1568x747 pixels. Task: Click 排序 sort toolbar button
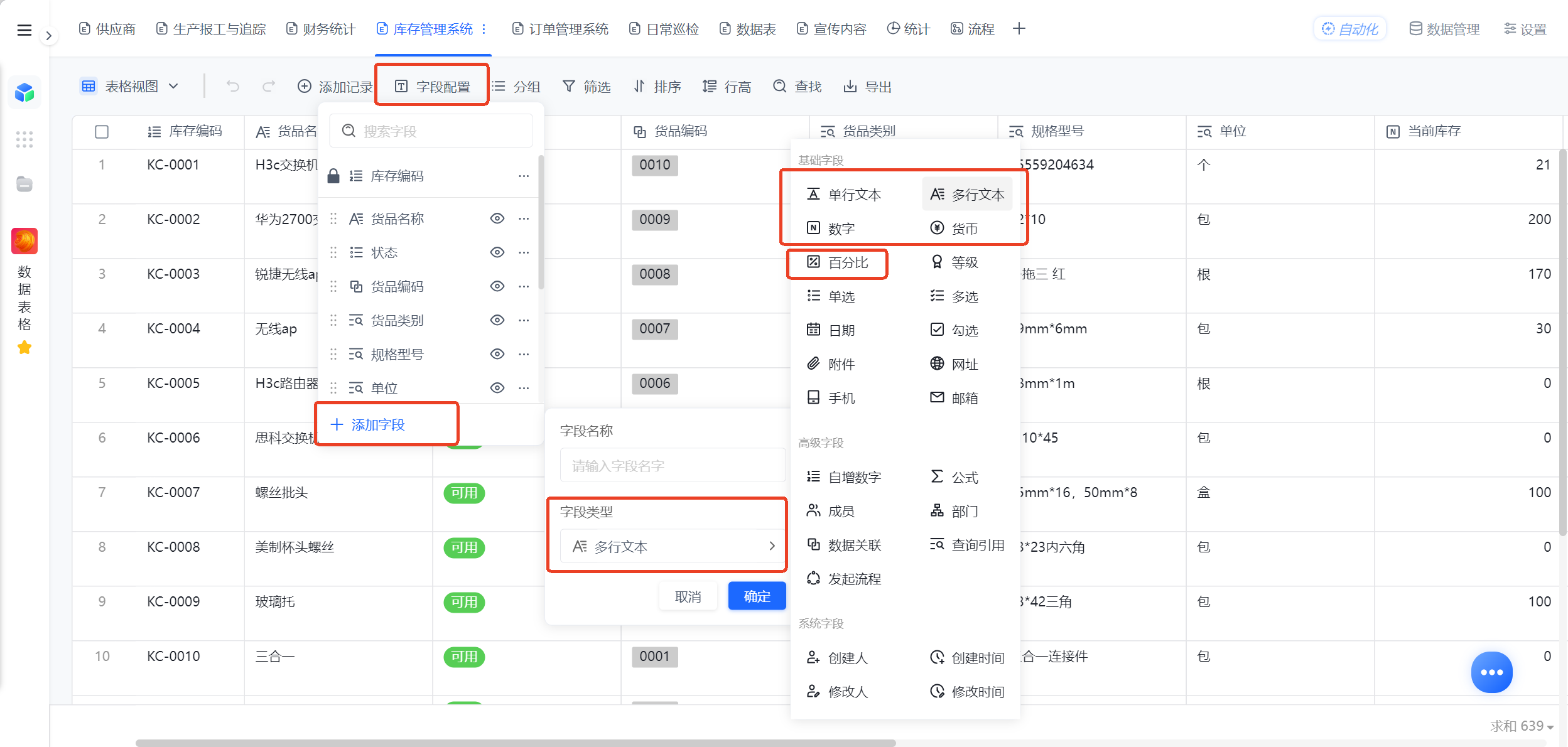click(657, 87)
